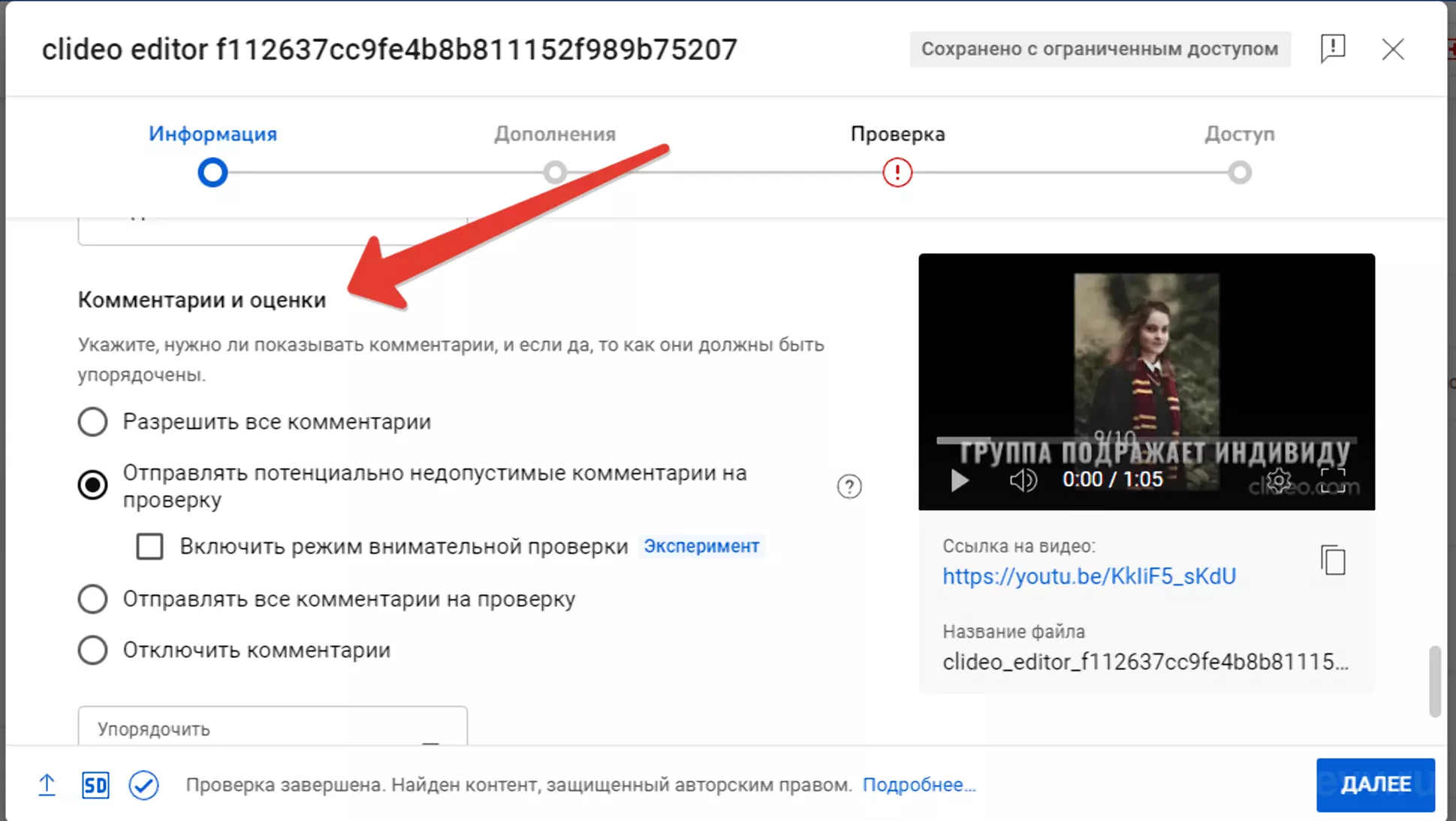This screenshot has width=1456, height=821.
Task: Click the 'Эксперимент' badge label
Action: tap(701, 546)
